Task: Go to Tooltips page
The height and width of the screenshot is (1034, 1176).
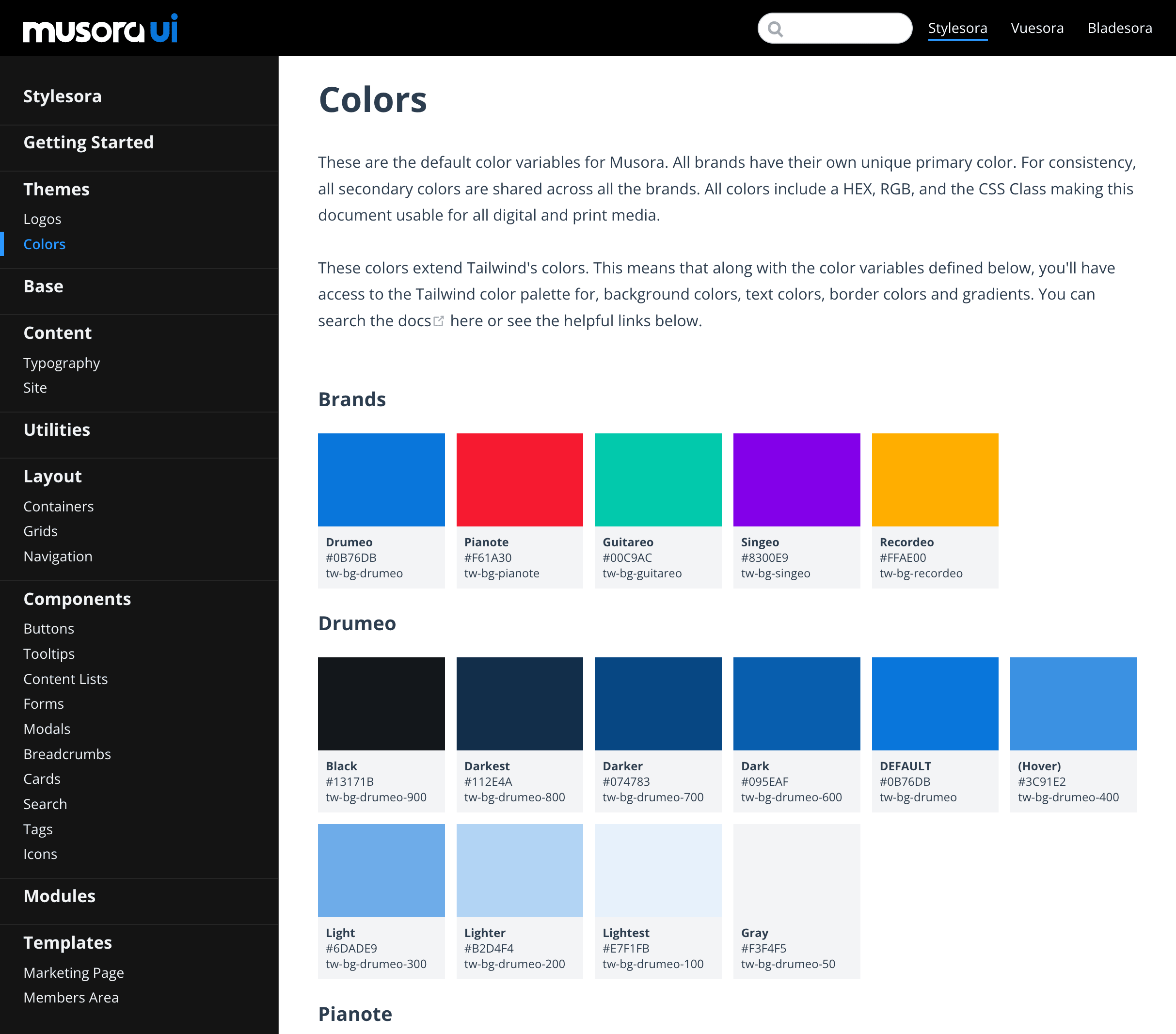Action: (x=49, y=653)
